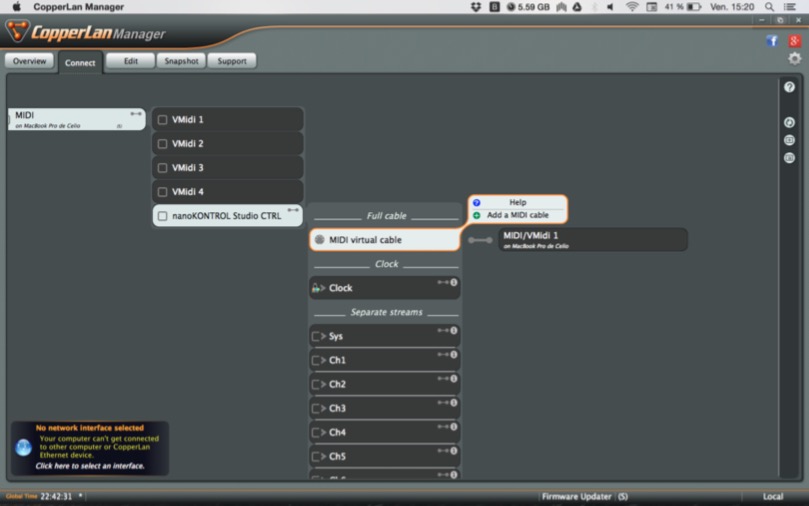Screen dimensions: 809x506
Task: Open the settings gear icon
Action: [x=794, y=59]
